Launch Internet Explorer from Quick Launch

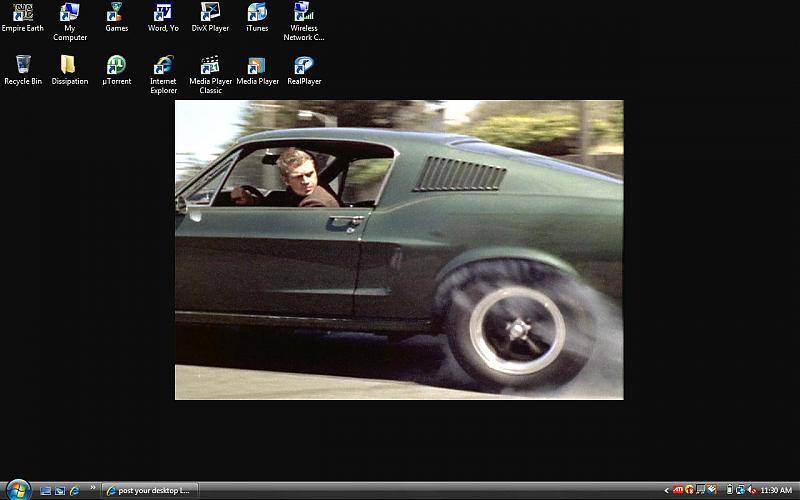(74, 491)
